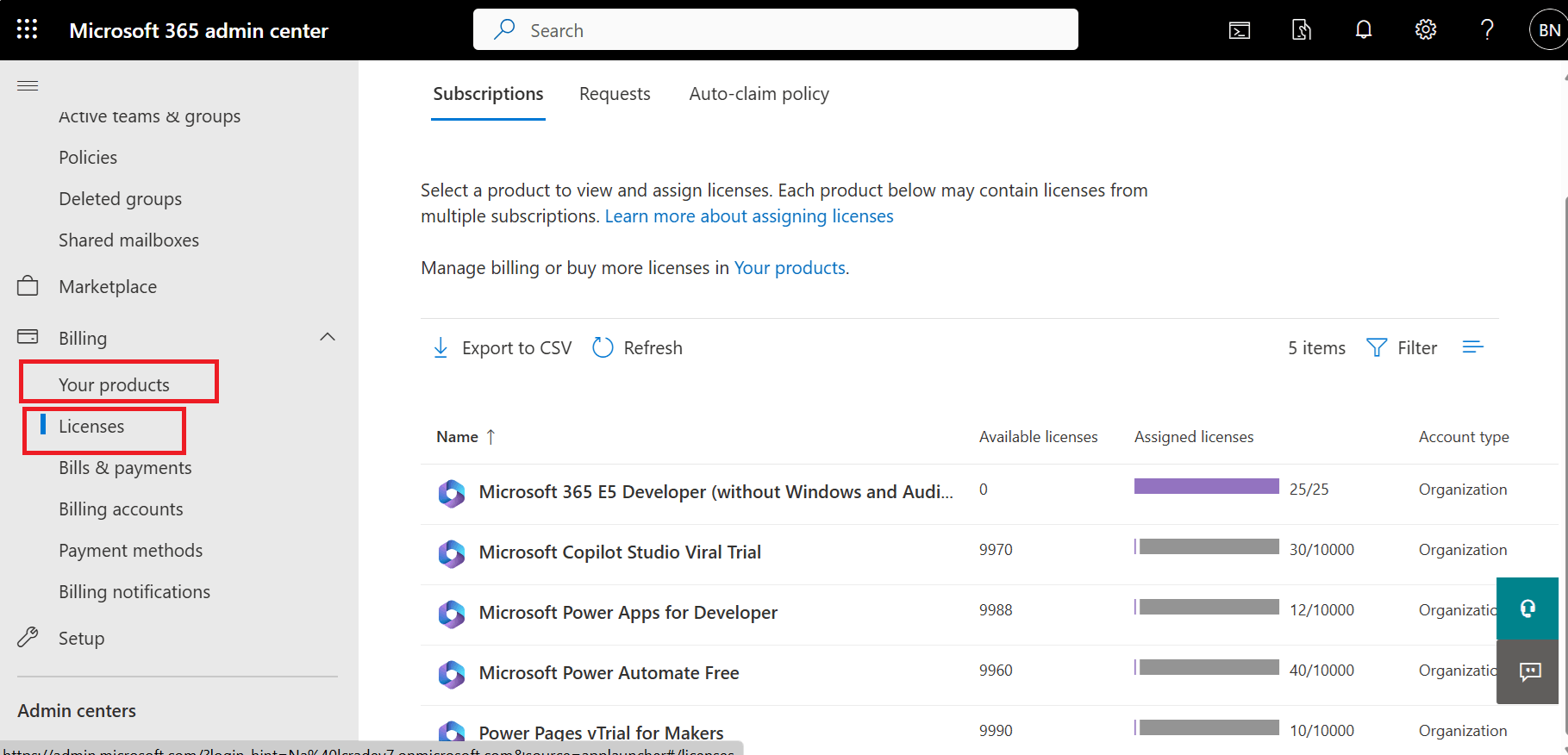This screenshot has height=755, width=1568.
Task: Open the notifications bell icon
Action: click(x=1364, y=30)
